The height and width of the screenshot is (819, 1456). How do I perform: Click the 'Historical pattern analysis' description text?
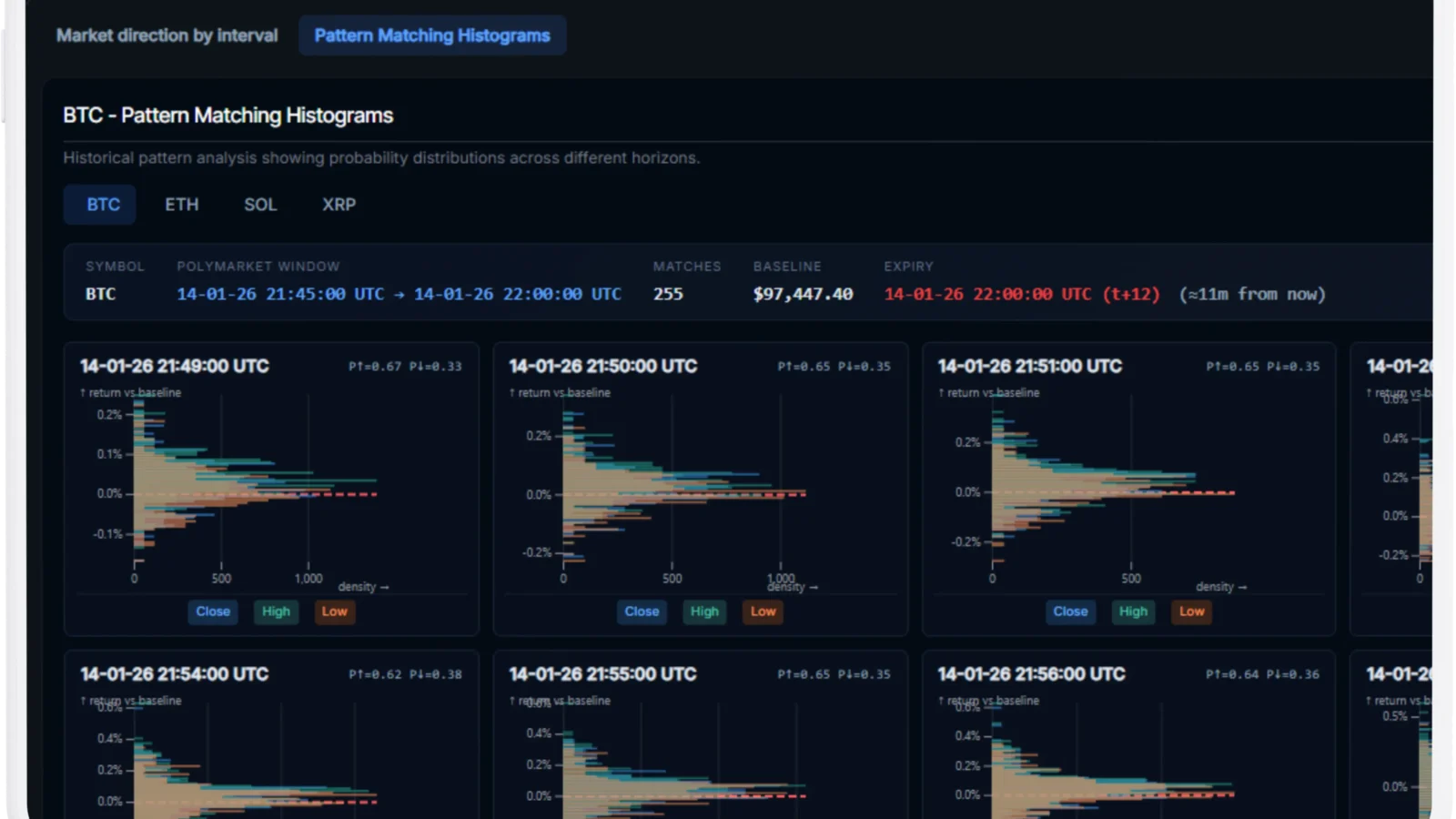pyautogui.click(x=381, y=157)
